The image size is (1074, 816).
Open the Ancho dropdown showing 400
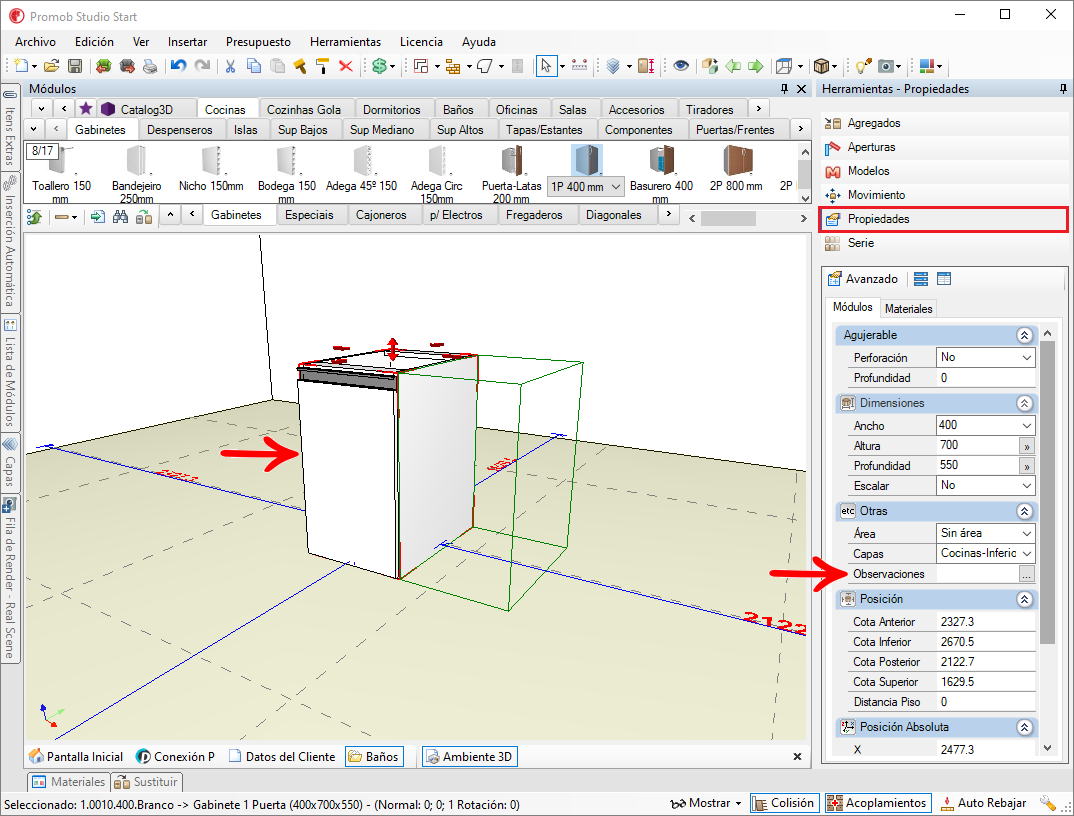pyautogui.click(x=1027, y=425)
